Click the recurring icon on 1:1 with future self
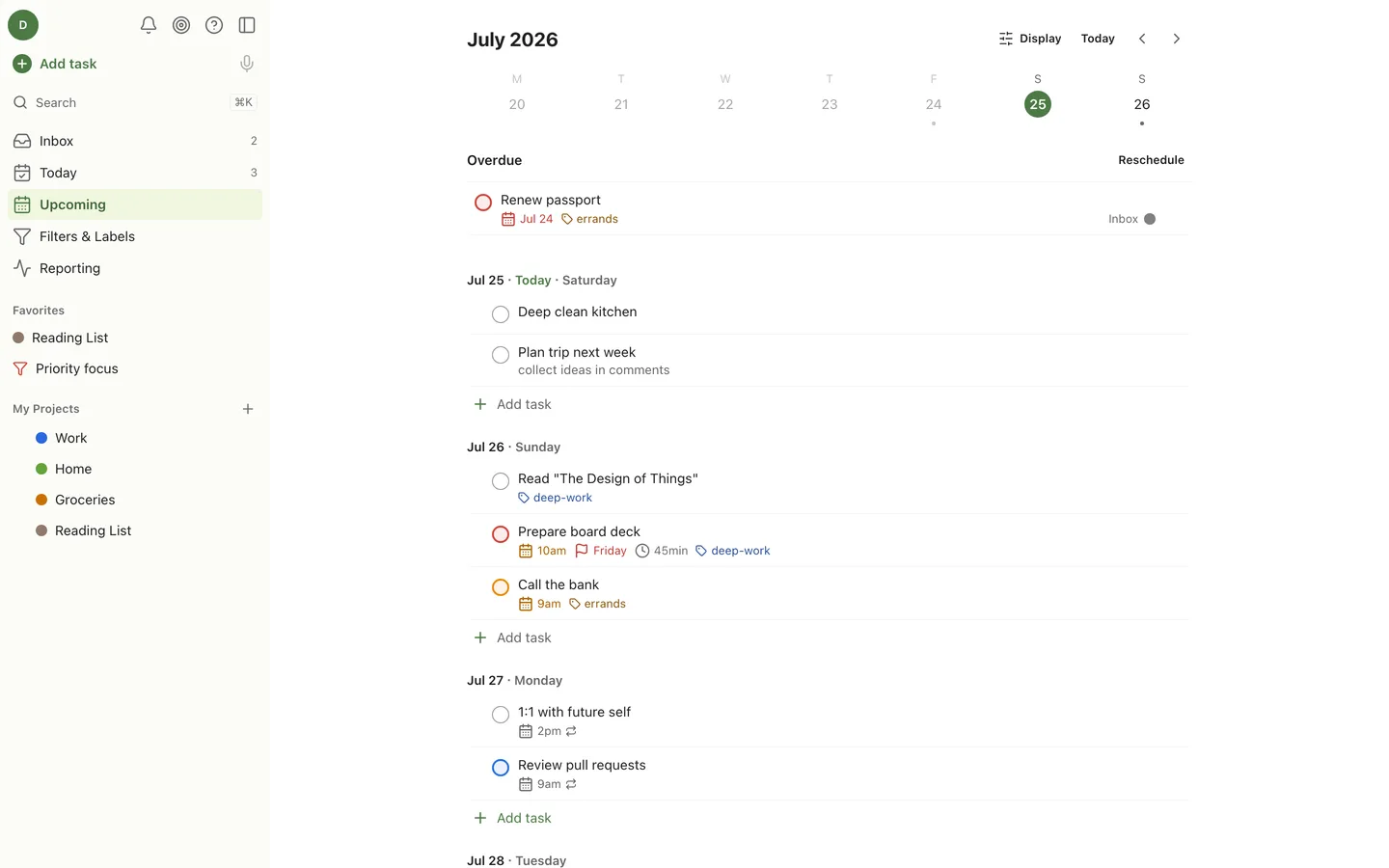This screenshot has height=868, width=1389. tap(571, 731)
